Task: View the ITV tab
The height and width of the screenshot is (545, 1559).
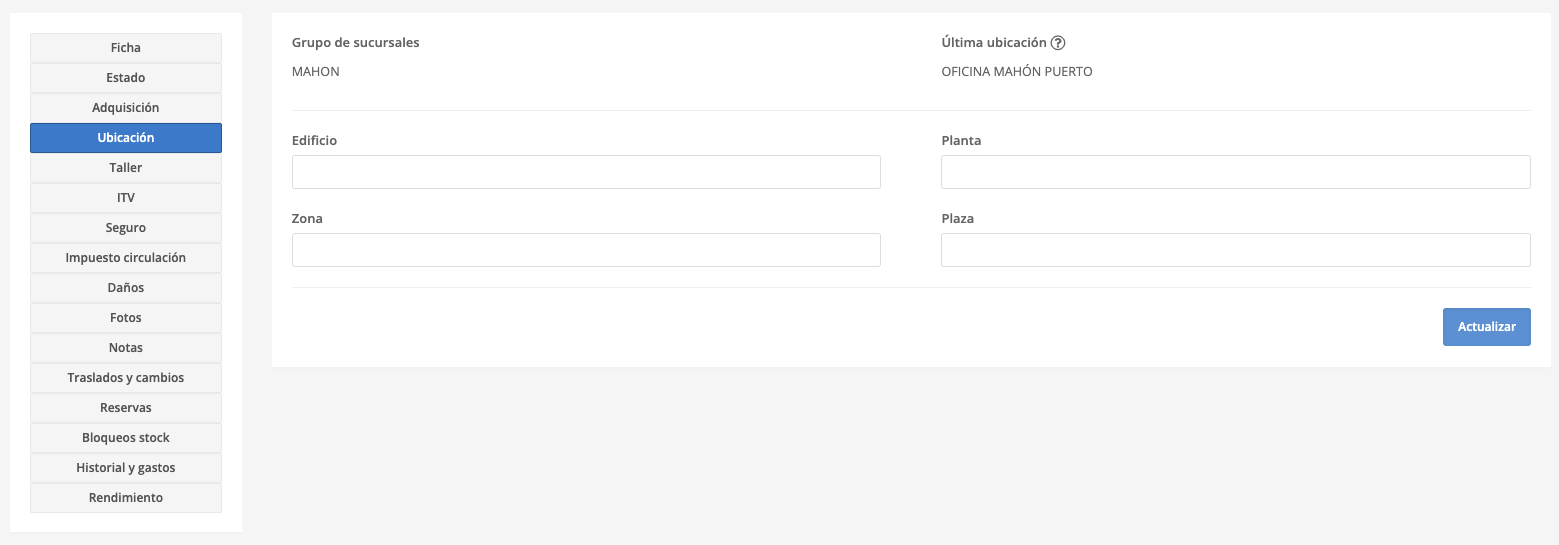Action: click(x=126, y=198)
